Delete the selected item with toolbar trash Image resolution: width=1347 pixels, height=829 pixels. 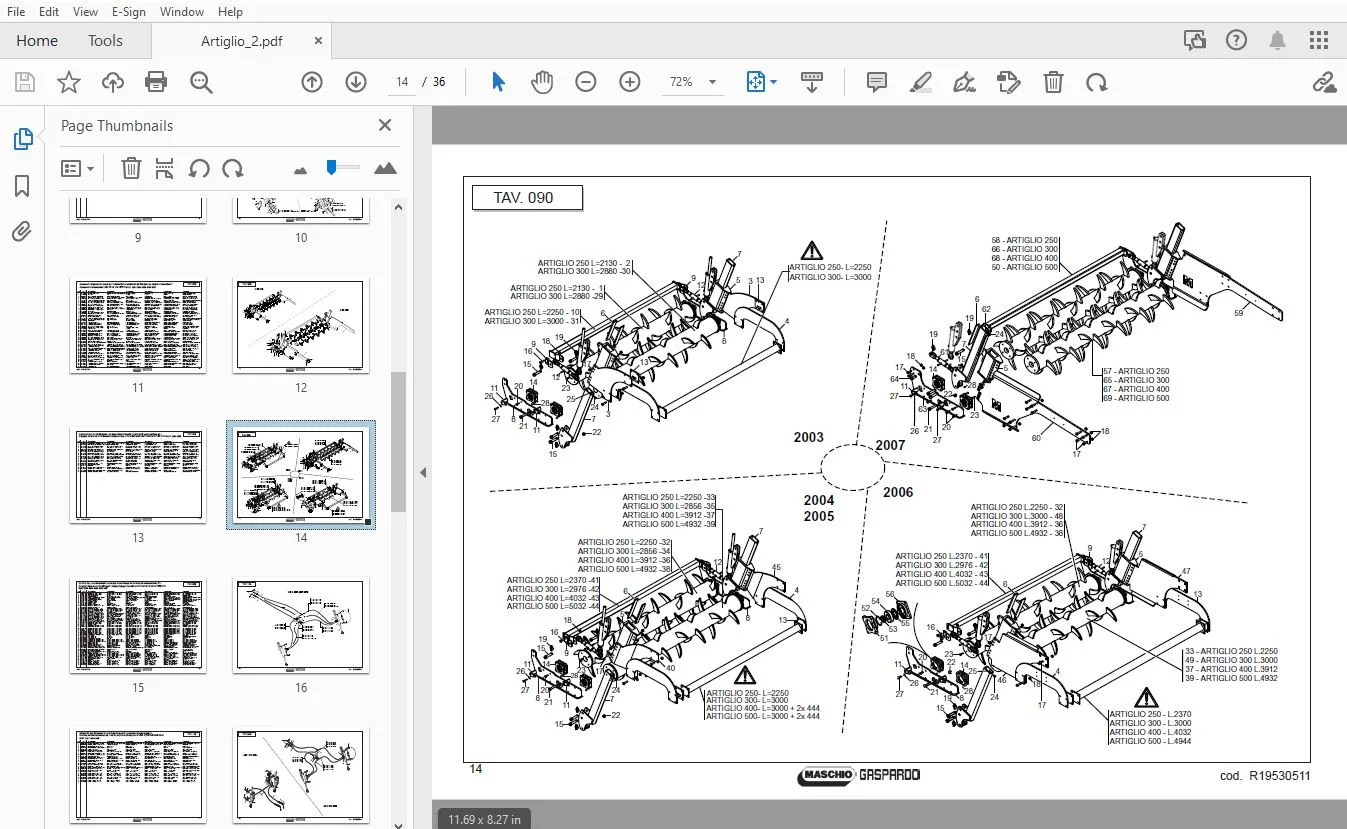click(x=1053, y=82)
